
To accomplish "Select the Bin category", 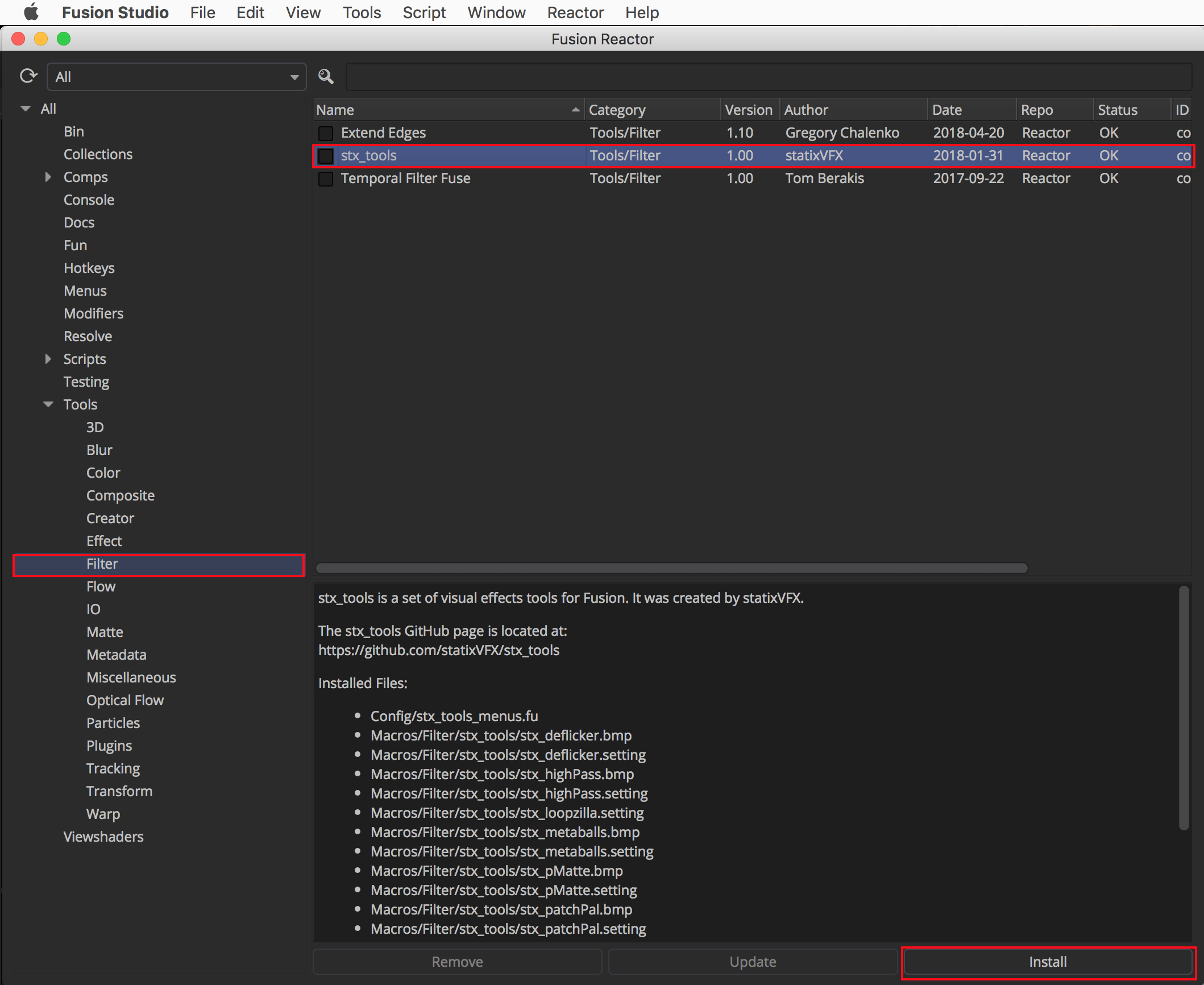I will (x=74, y=131).
